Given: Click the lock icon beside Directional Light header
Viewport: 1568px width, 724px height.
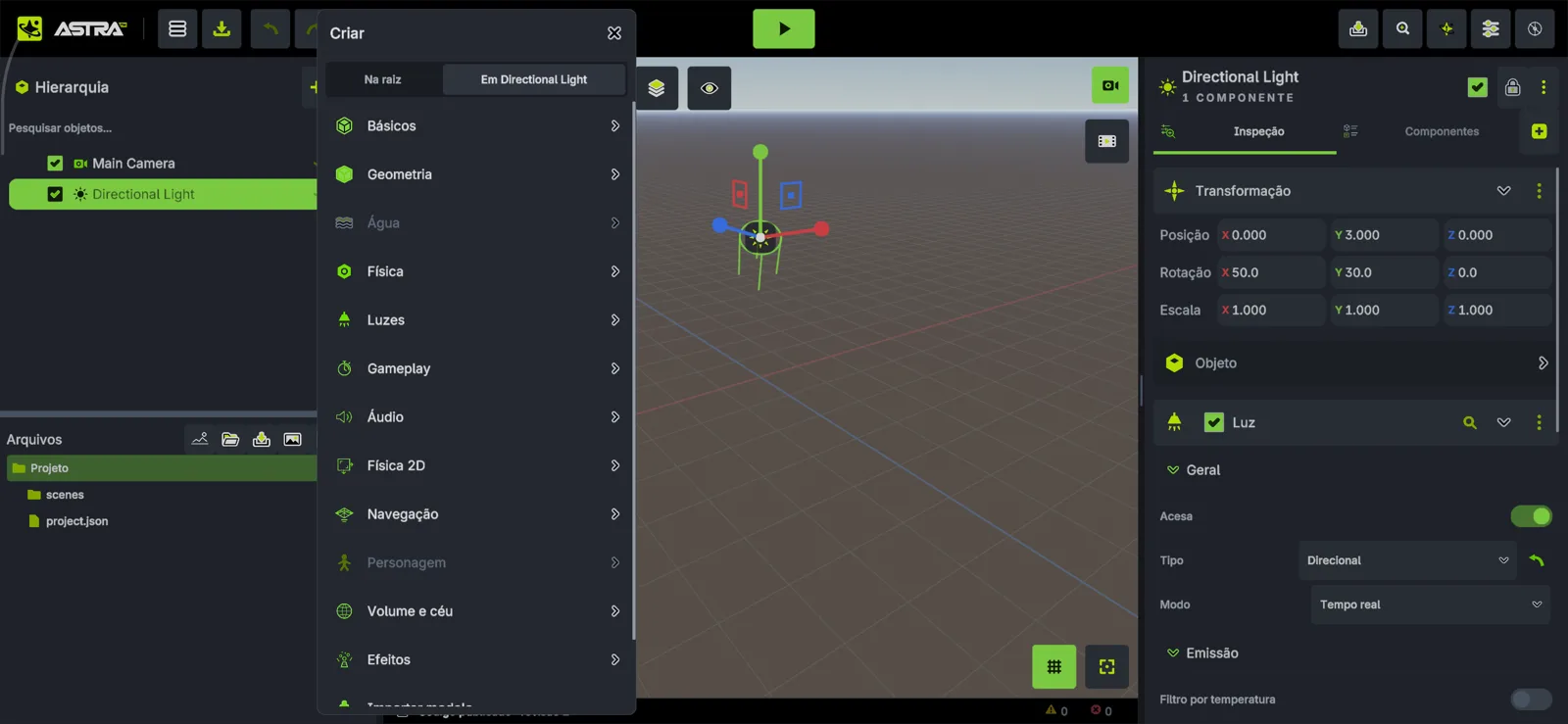Looking at the screenshot, I should pos(1513,87).
